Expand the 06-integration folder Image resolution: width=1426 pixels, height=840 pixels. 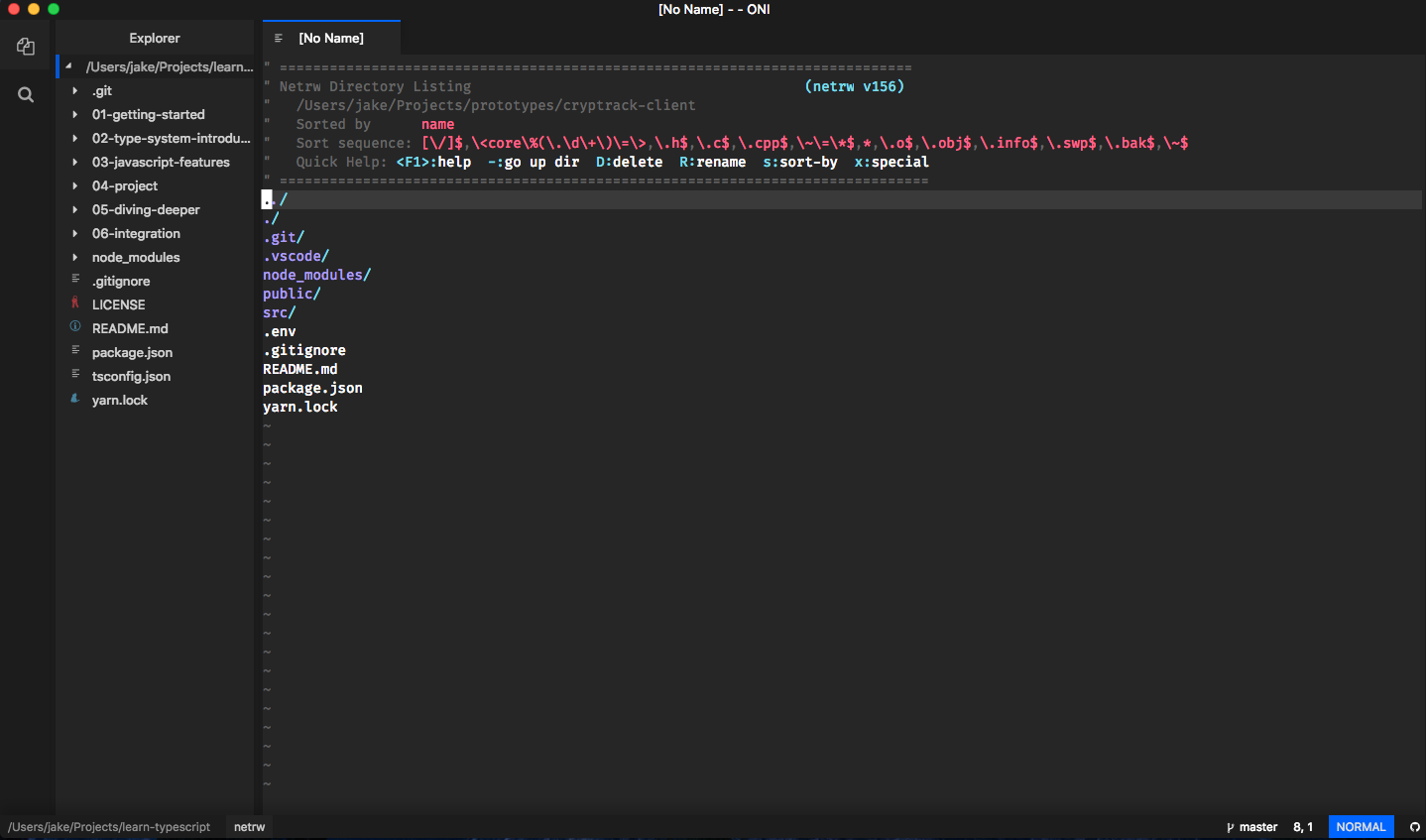(x=75, y=233)
